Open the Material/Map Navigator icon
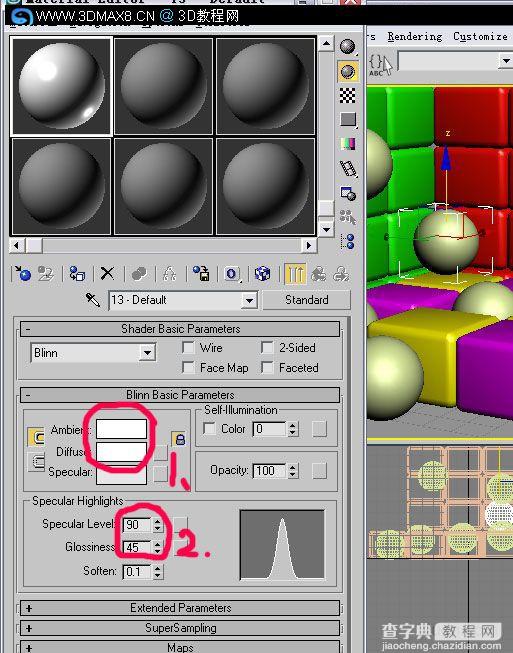This screenshot has width=513, height=653. pos(347,241)
